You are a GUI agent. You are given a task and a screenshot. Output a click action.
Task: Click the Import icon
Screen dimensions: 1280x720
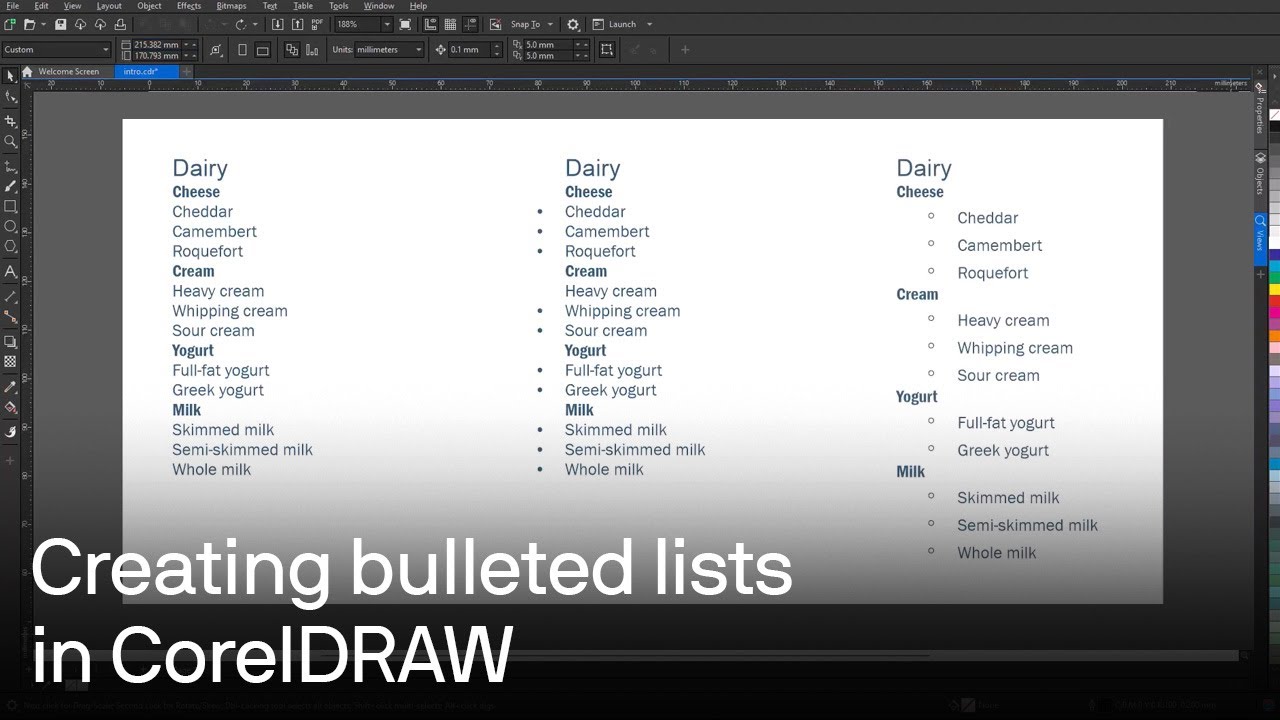(277, 24)
